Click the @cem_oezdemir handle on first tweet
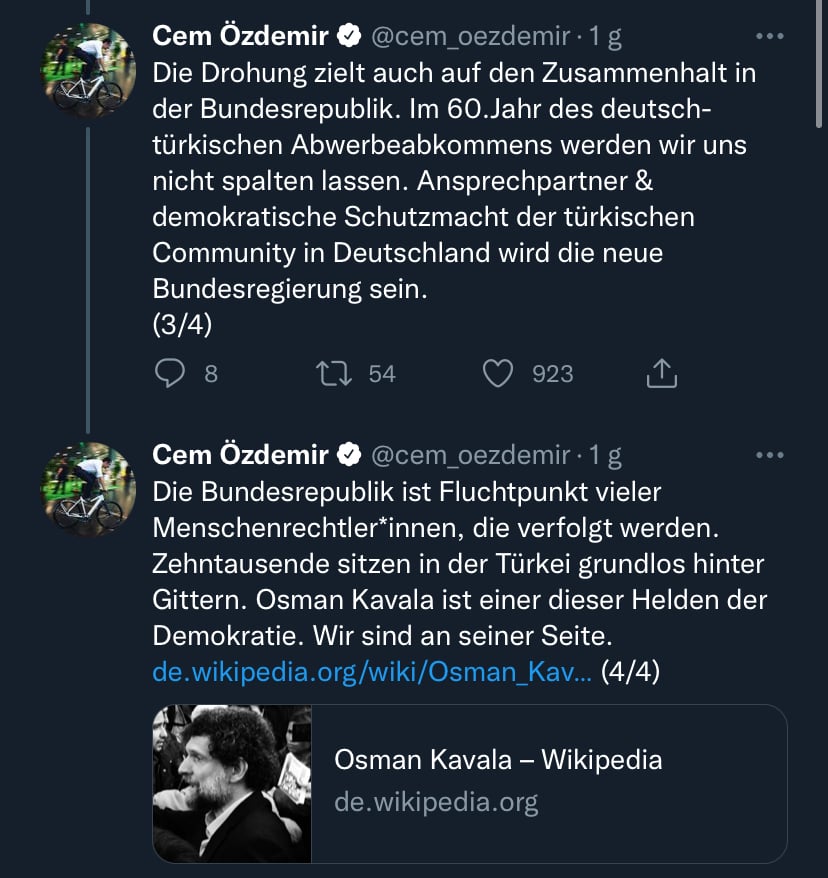This screenshot has width=828, height=878. [470, 37]
